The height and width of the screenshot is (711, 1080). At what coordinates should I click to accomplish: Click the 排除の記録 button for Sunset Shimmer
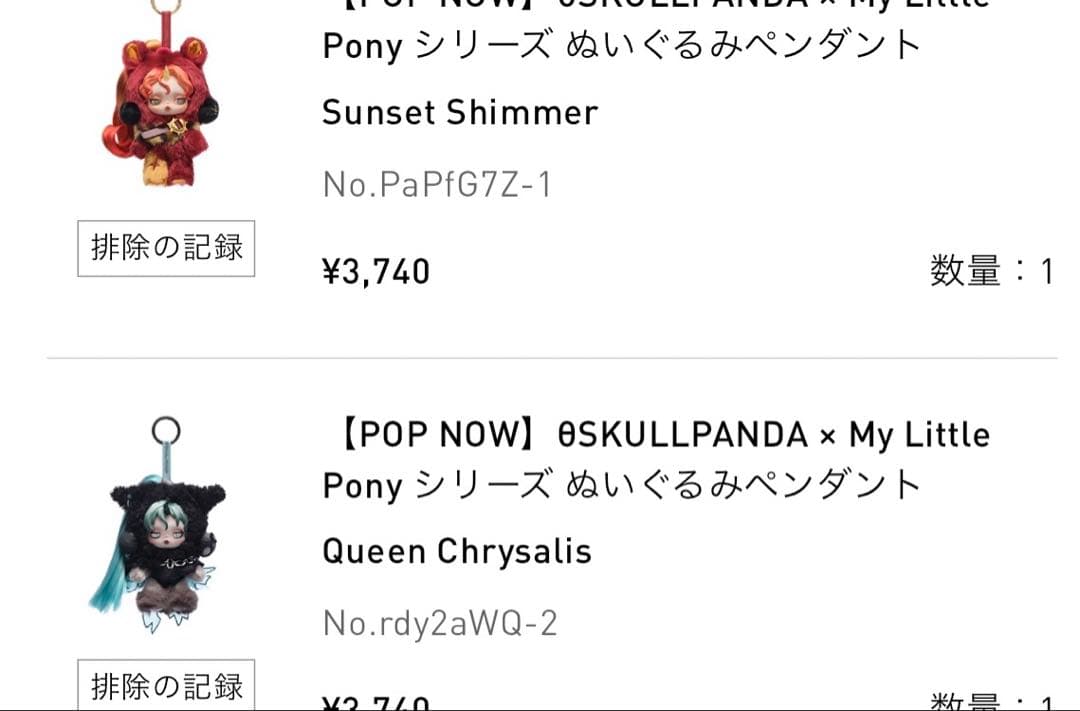point(166,247)
